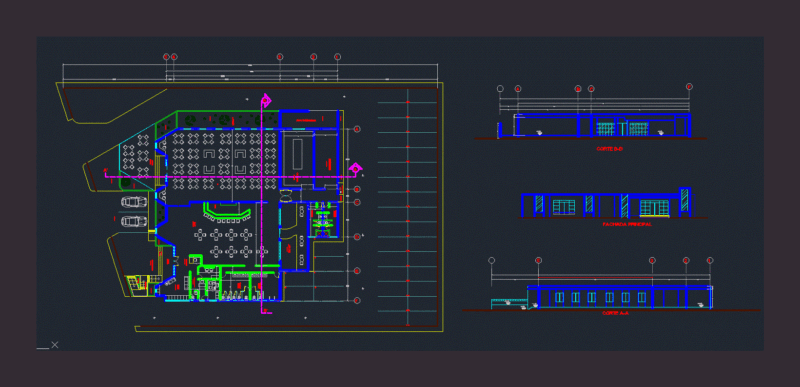Viewport: 800px width, 387px height.
Task: Pick the magenta section marker beside the plan's east wall
Action: (355, 168)
